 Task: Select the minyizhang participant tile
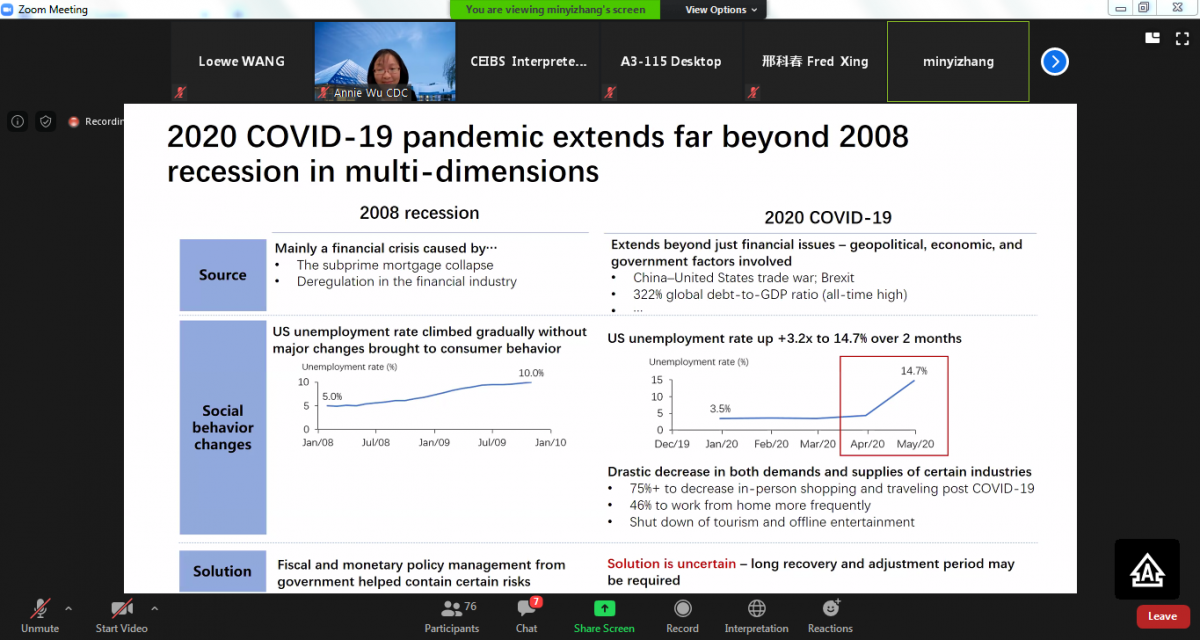click(958, 62)
